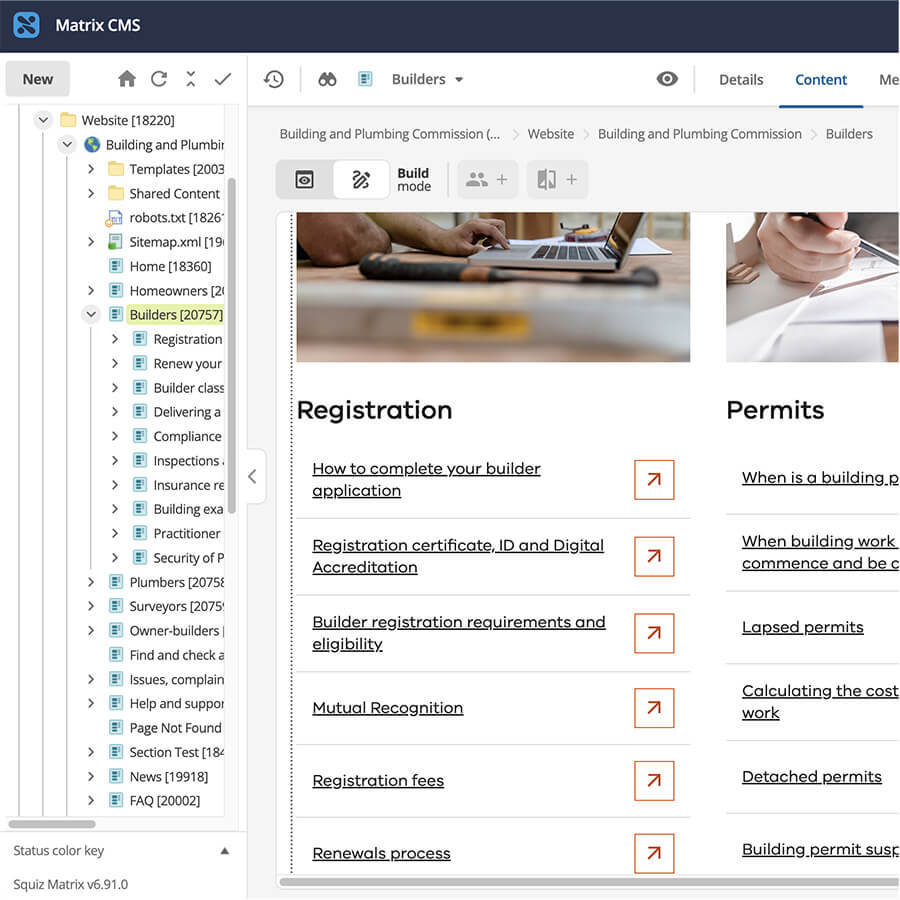Click the laptop and hammer Registration image
The width and height of the screenshot is (900, 900).
pyautogui.click(x=493, y=287)
